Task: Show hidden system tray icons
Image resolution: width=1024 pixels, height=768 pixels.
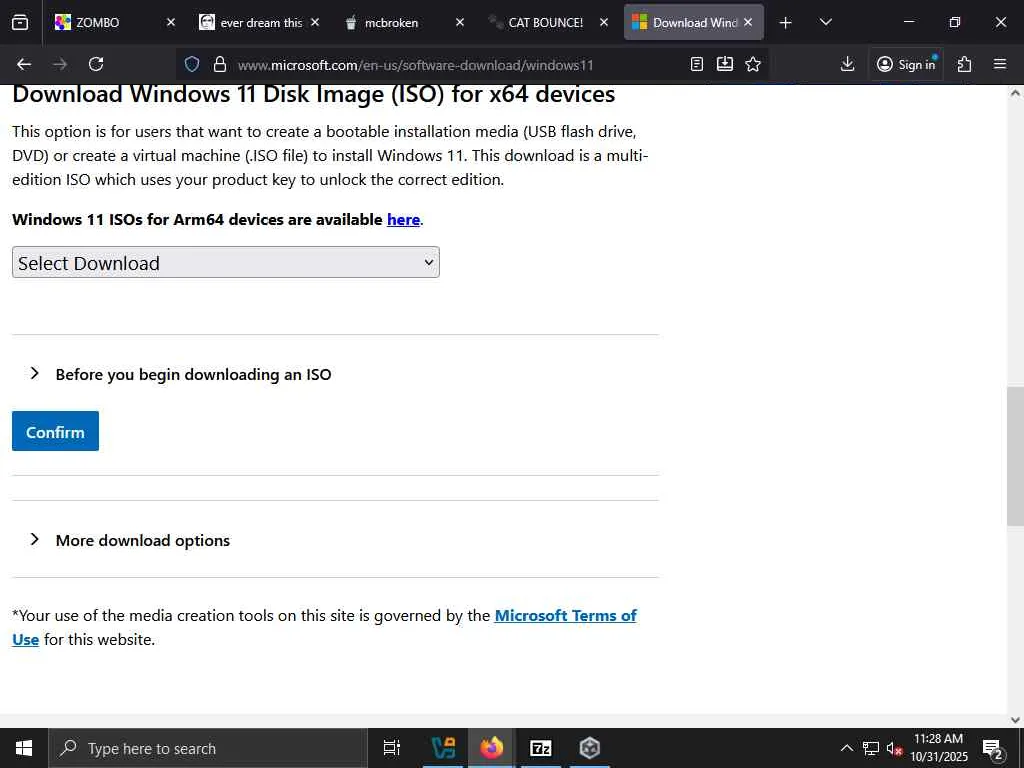Action: 846,748
